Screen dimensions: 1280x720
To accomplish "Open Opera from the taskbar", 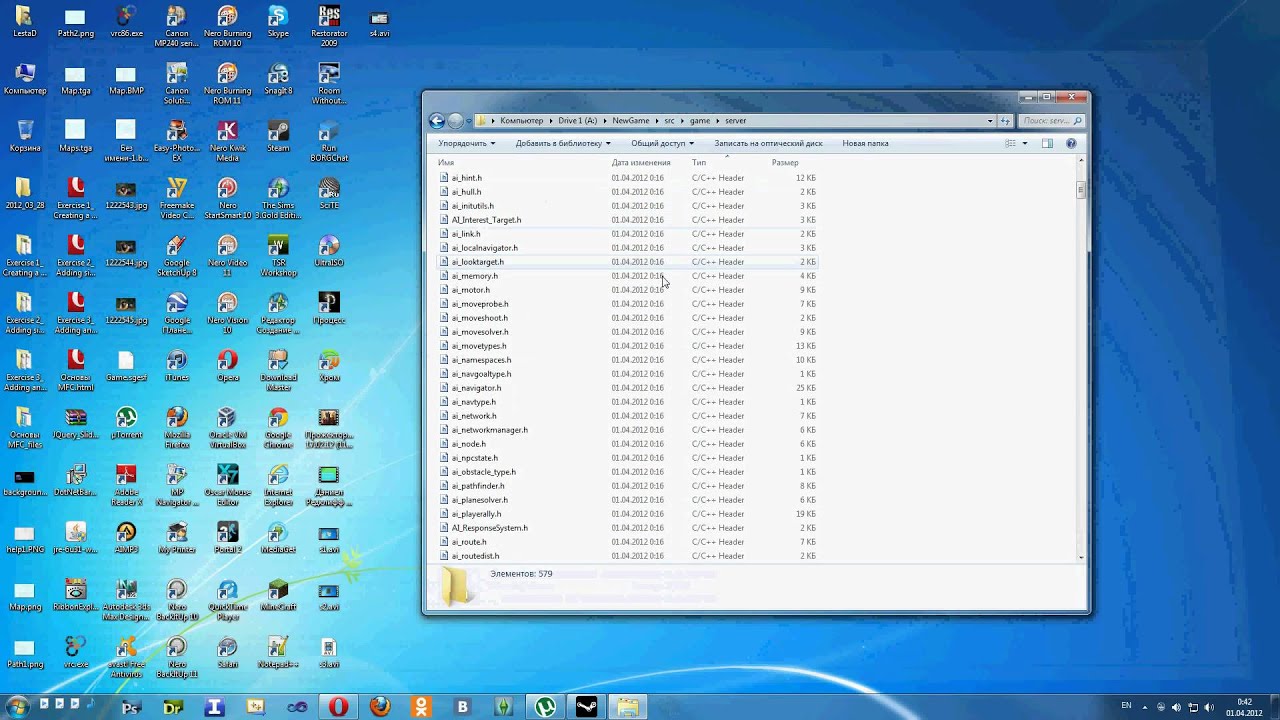I will 338,707.
